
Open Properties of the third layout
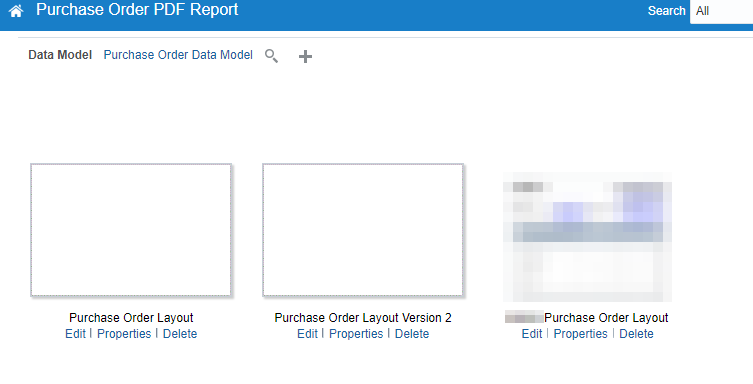[x=581, y=334]
